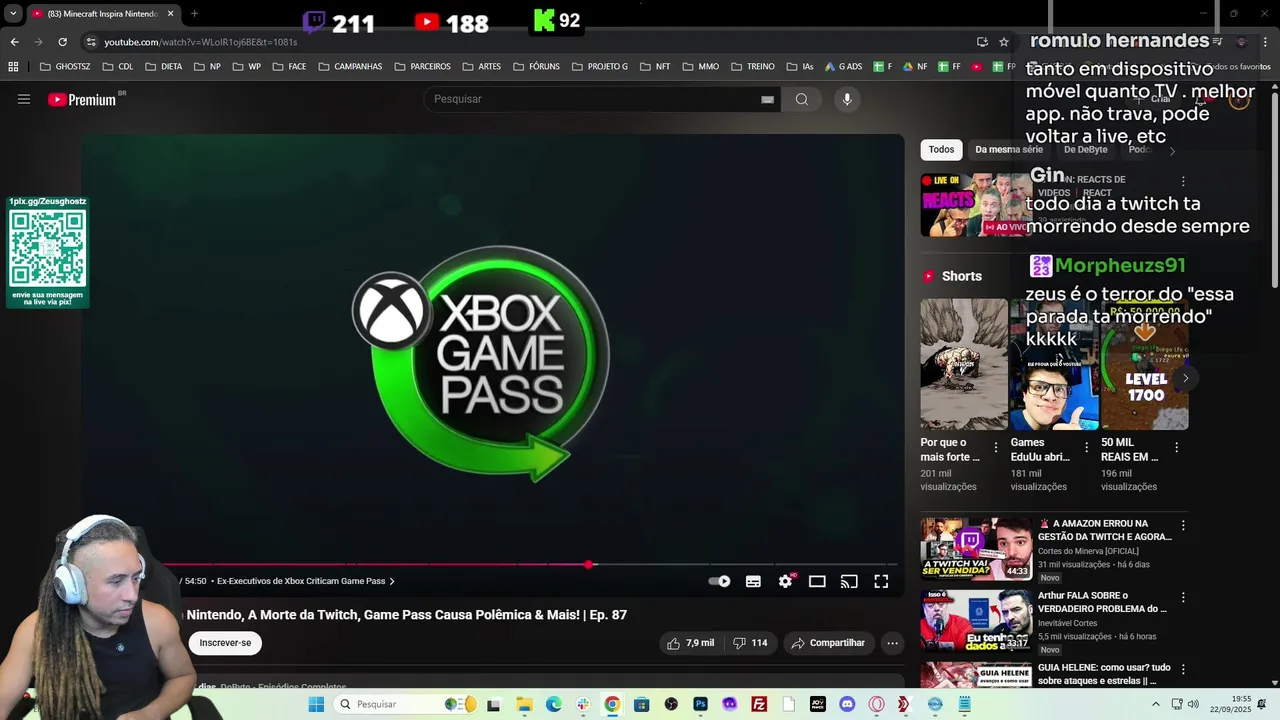Open options for 'Games EduUu abri' Short
1280x720 pixels.
tap(1086, 447)
